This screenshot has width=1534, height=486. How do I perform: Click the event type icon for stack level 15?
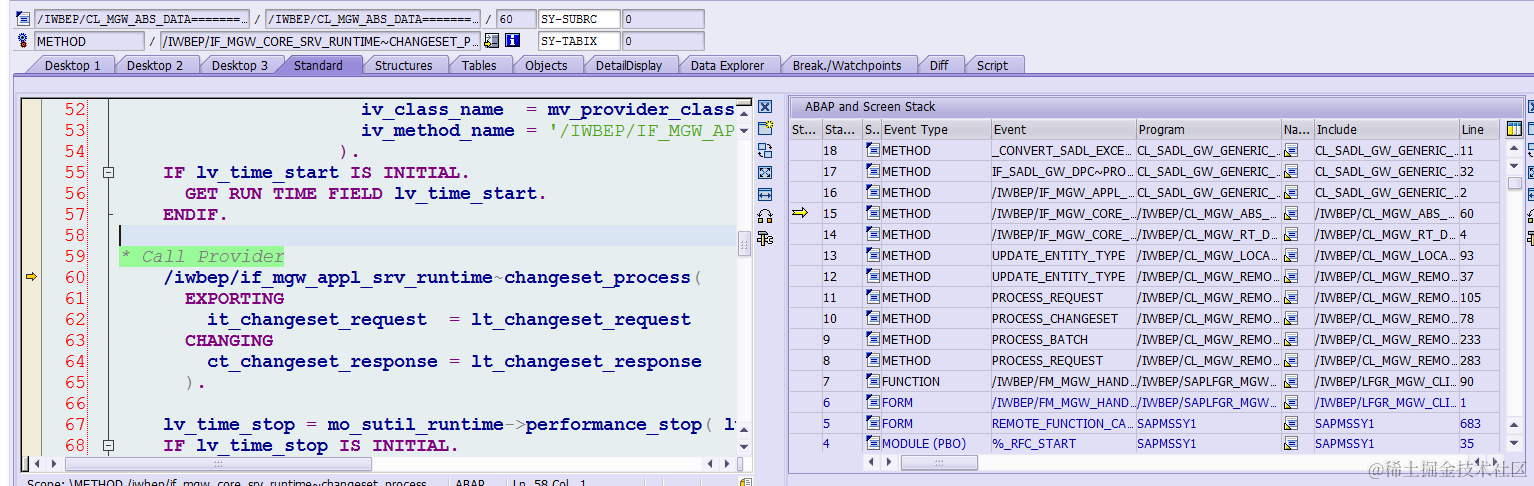[873, 213]
